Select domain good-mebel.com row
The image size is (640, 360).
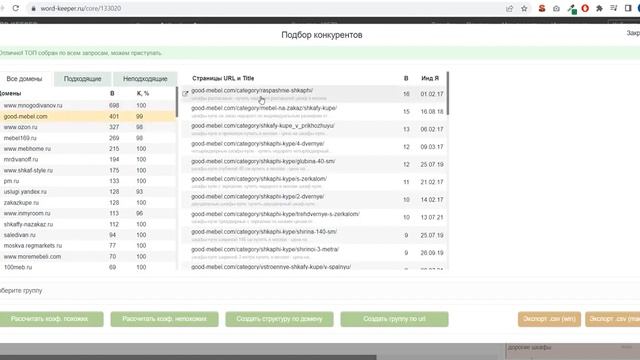click(x=88, y=116)
